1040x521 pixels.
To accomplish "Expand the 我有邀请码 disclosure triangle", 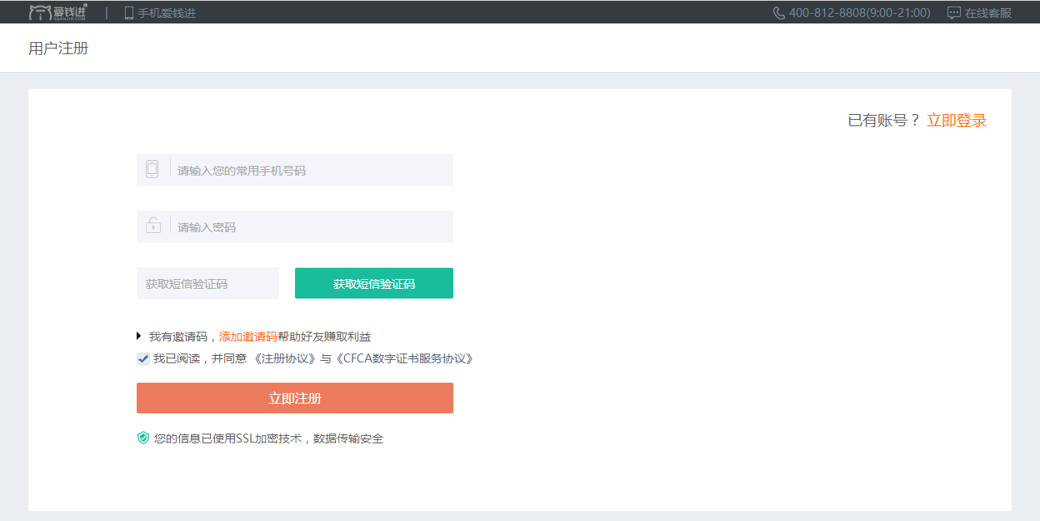I will click(x=139, y=336).
